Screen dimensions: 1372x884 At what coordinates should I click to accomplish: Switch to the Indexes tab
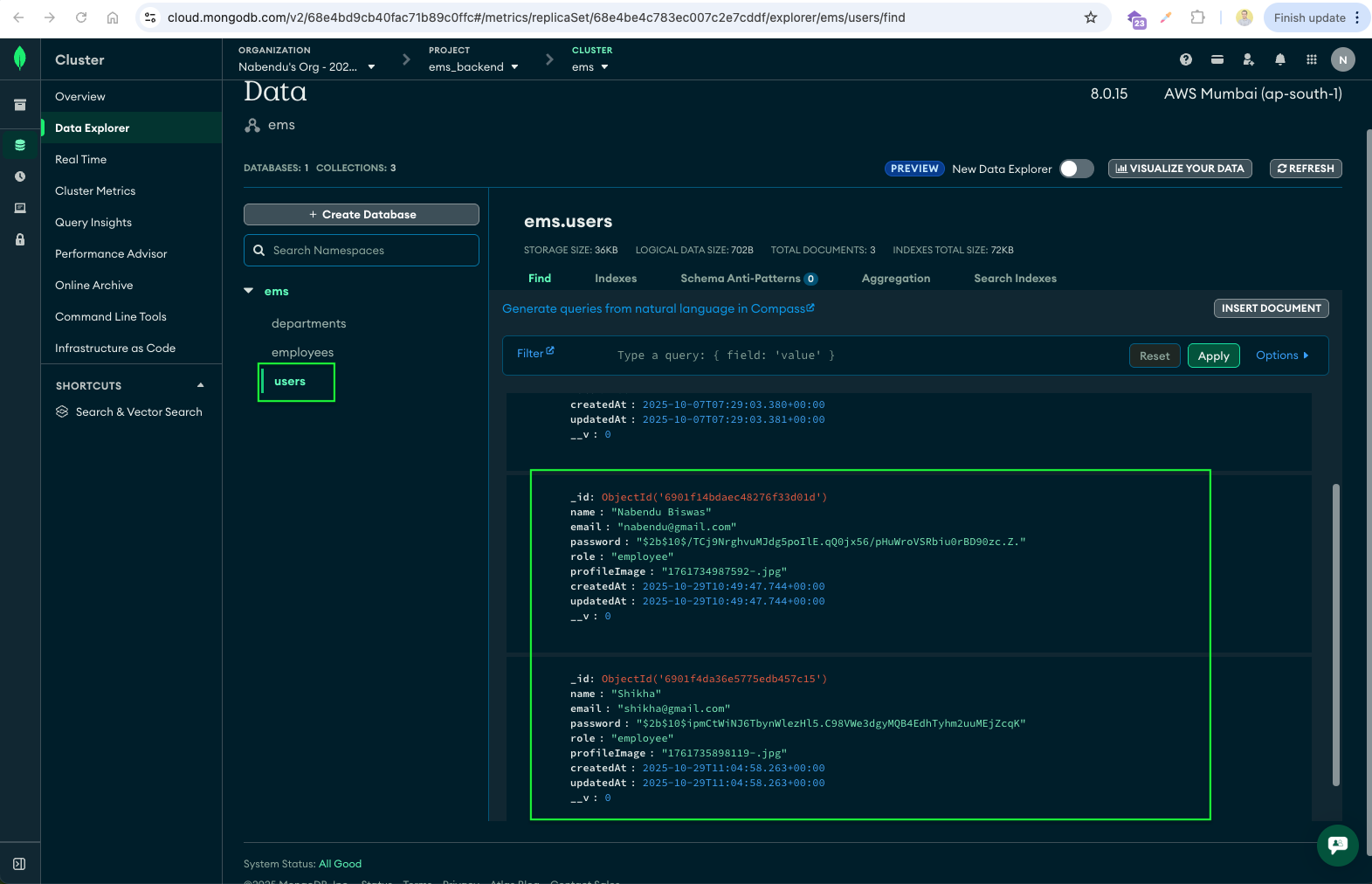pyautogui.click(x=616, y=279)
